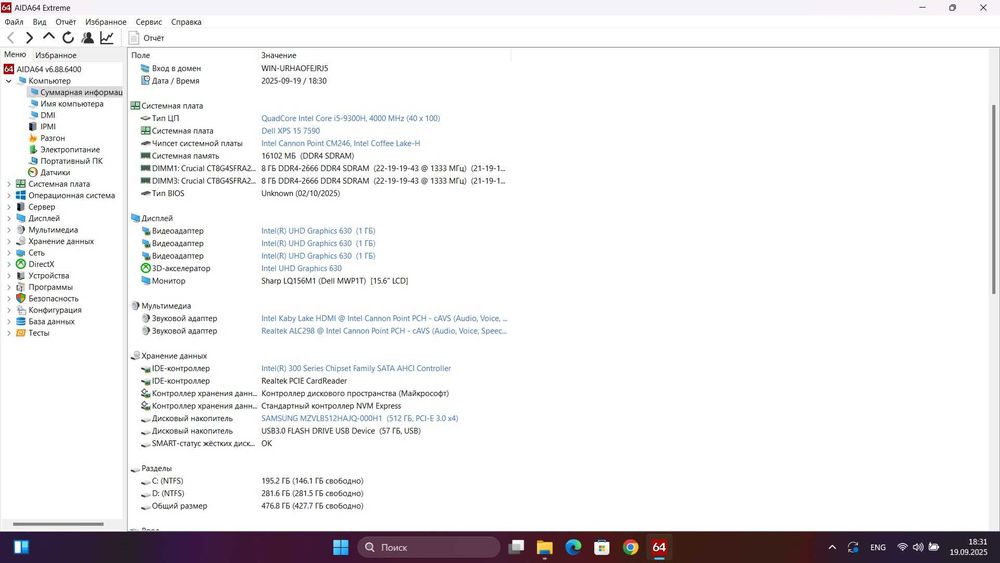Click the horizontal scrollbar of the tree panel
The height and width of the screenshot is (563, 1000).
pyautogui.click(x=58, y=524)
